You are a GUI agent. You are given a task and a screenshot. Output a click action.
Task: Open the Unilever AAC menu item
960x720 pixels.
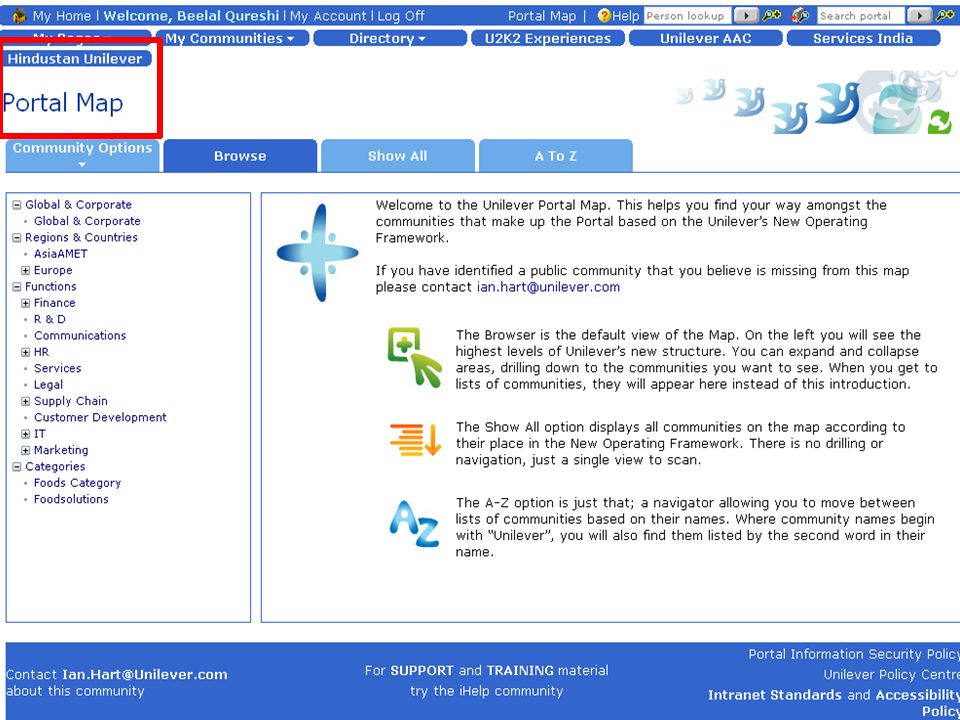pos(705,38)
